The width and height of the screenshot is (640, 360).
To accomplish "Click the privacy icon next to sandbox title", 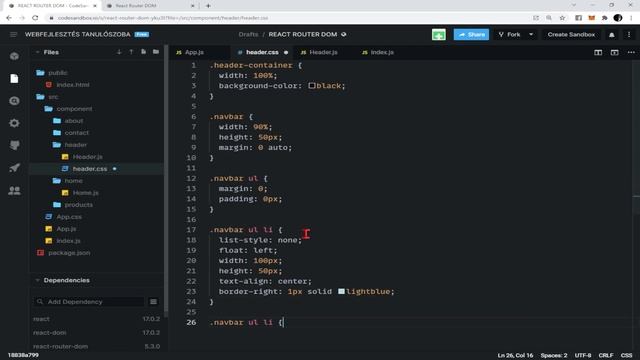I will click(x=344, y=34).
